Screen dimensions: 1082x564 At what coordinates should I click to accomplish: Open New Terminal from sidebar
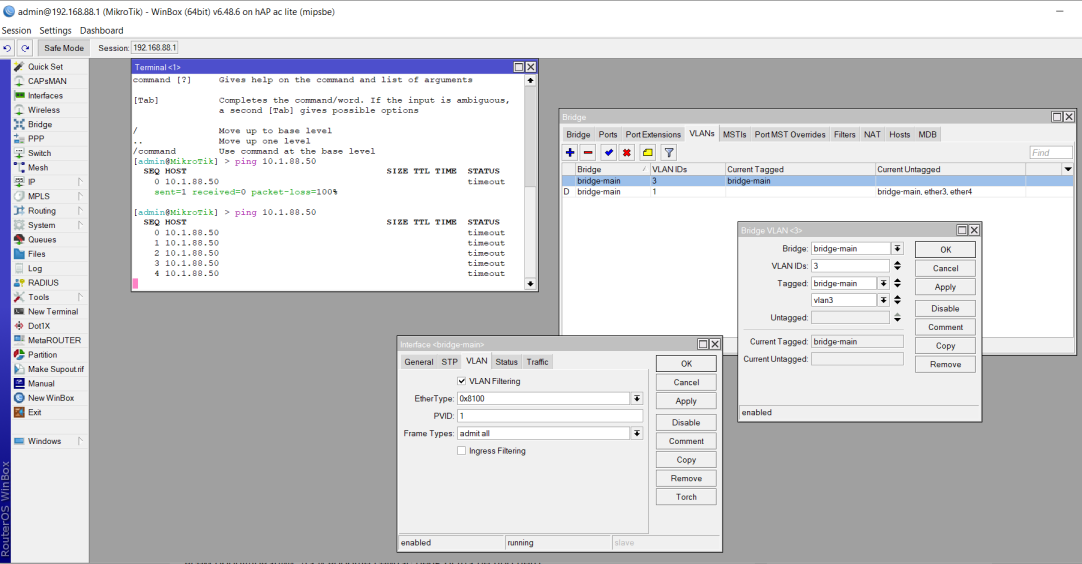pos(52,311)
